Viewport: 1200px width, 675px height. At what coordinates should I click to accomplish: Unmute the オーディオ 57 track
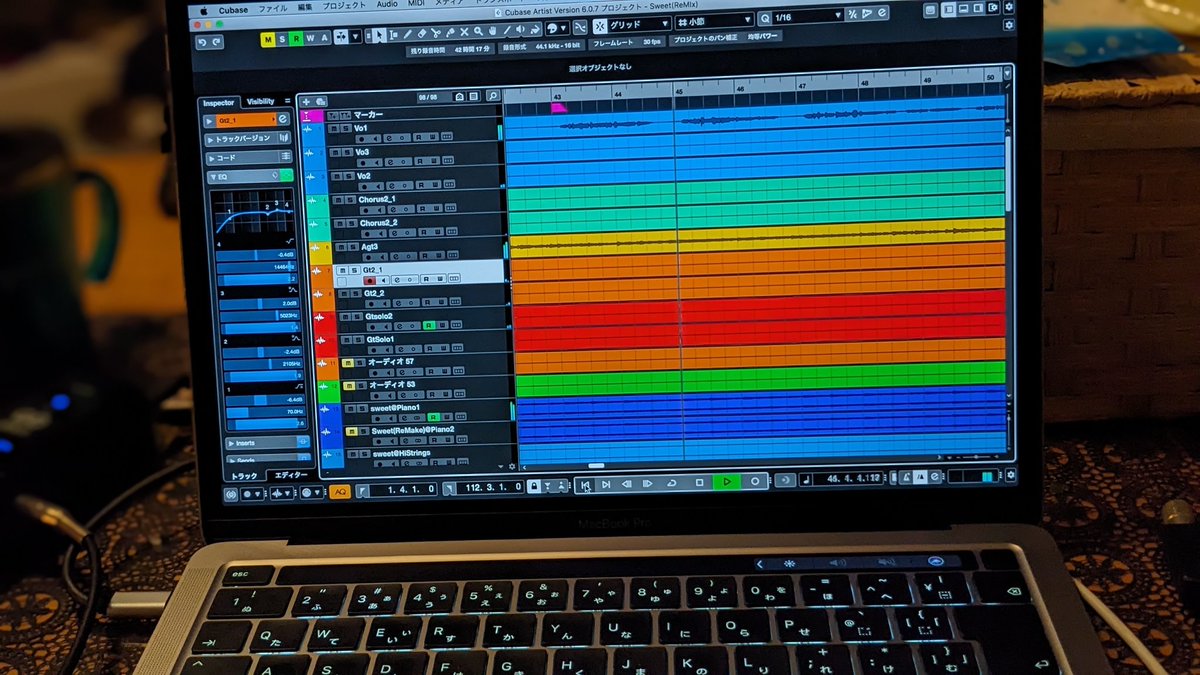[348, 363]
